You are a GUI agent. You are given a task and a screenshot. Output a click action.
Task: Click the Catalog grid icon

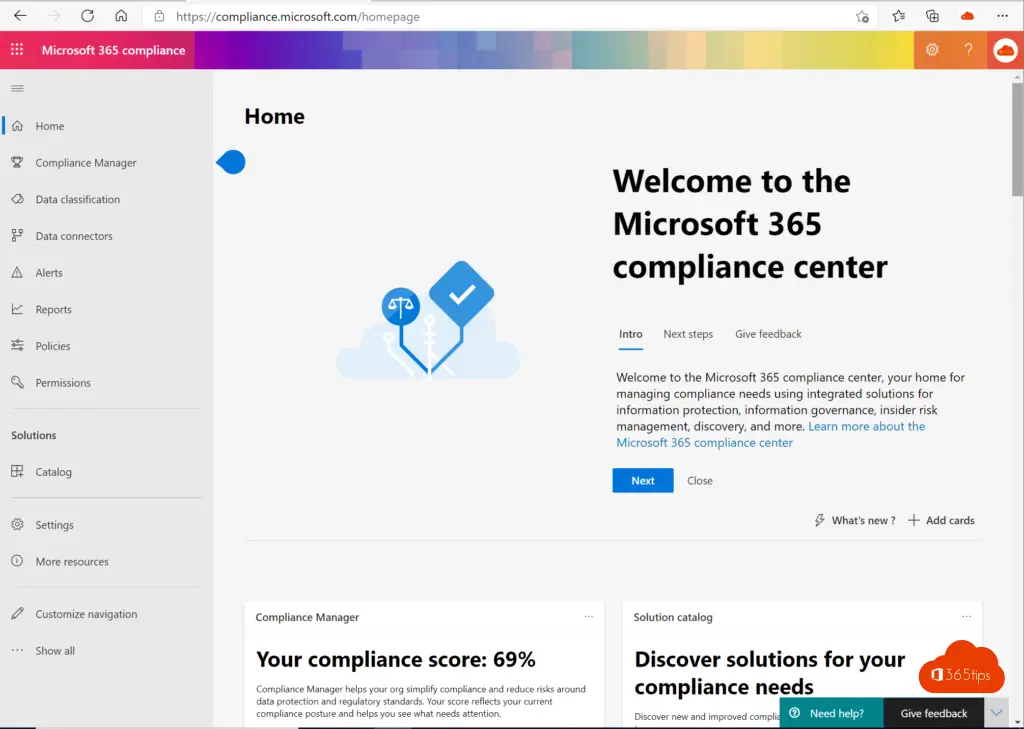point(18,471)
